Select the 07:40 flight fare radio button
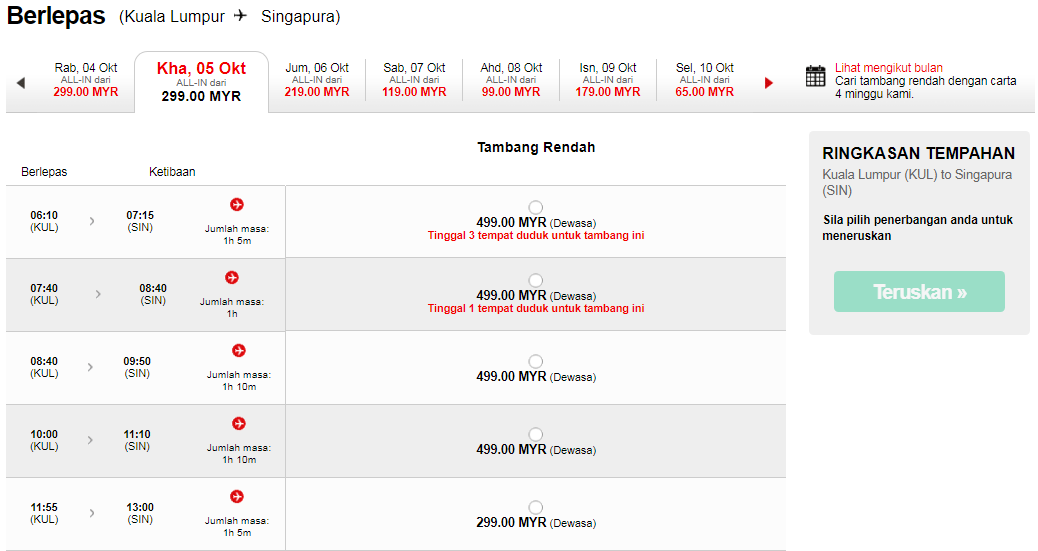 [x=536, y=280]
